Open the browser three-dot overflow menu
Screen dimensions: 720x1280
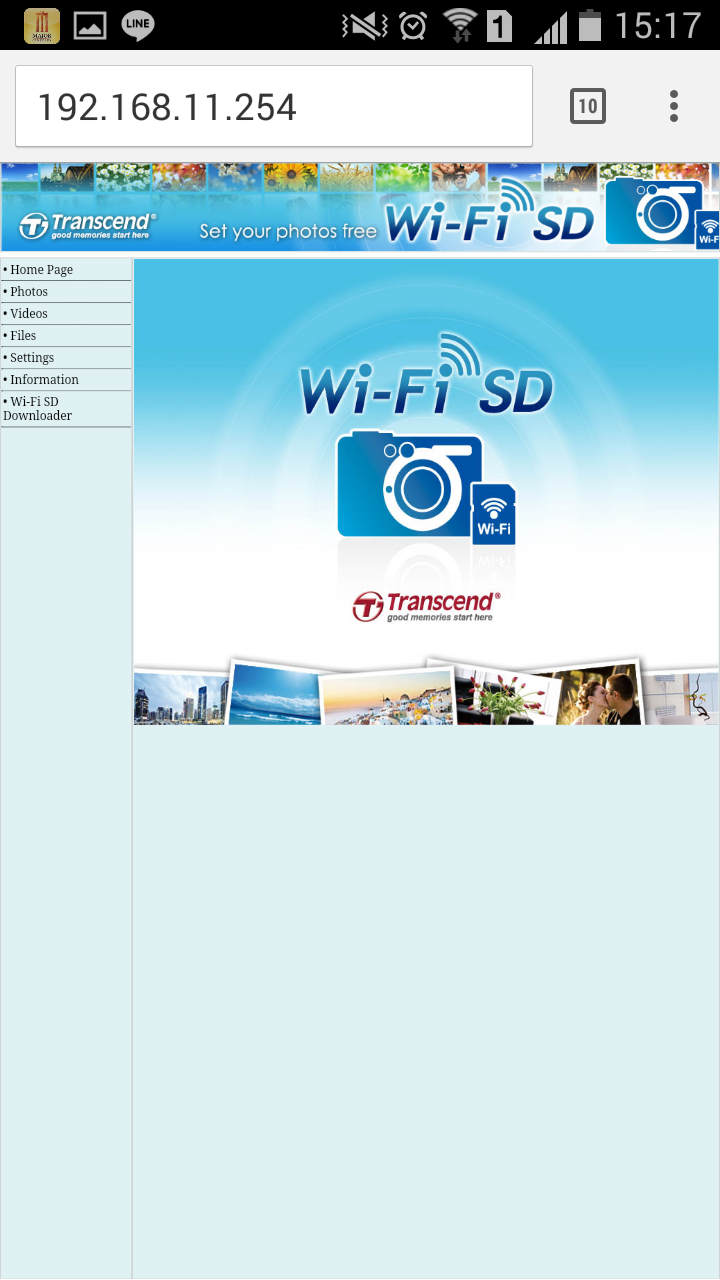[674, 106]
